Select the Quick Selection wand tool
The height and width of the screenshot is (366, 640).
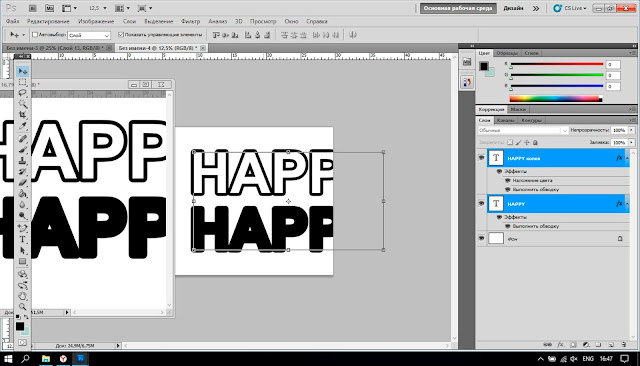point(22,104)
